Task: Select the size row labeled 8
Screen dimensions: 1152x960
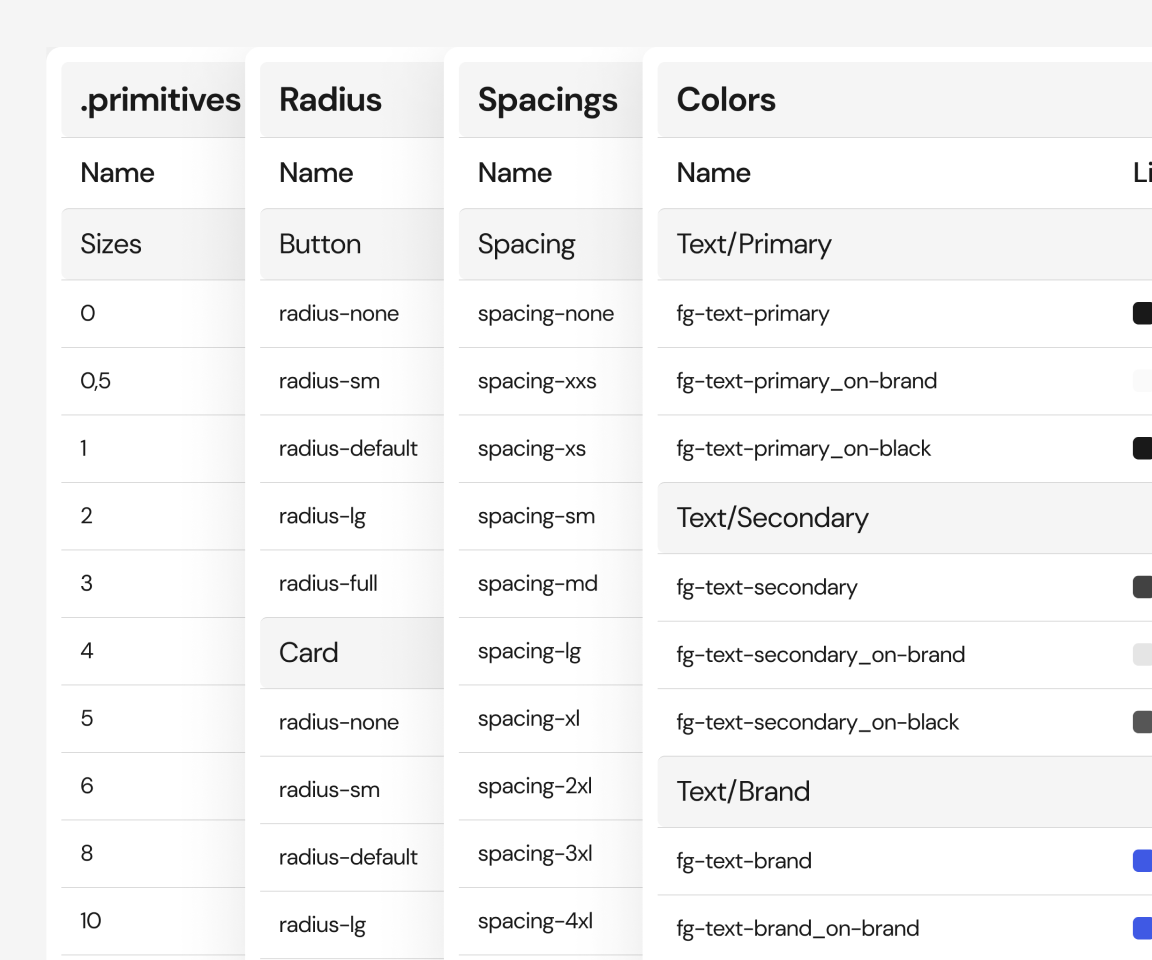Action: [153, 854]
